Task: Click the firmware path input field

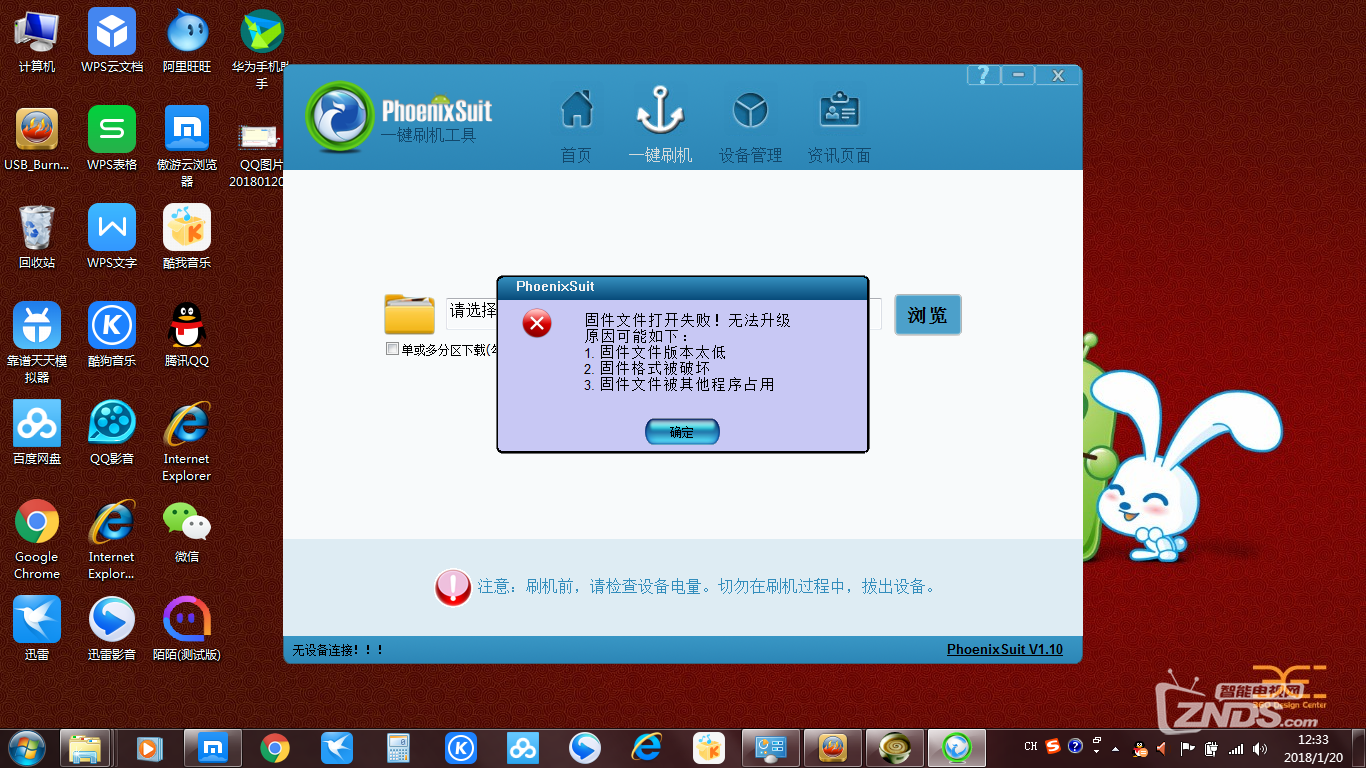Action: click(663, 313)
